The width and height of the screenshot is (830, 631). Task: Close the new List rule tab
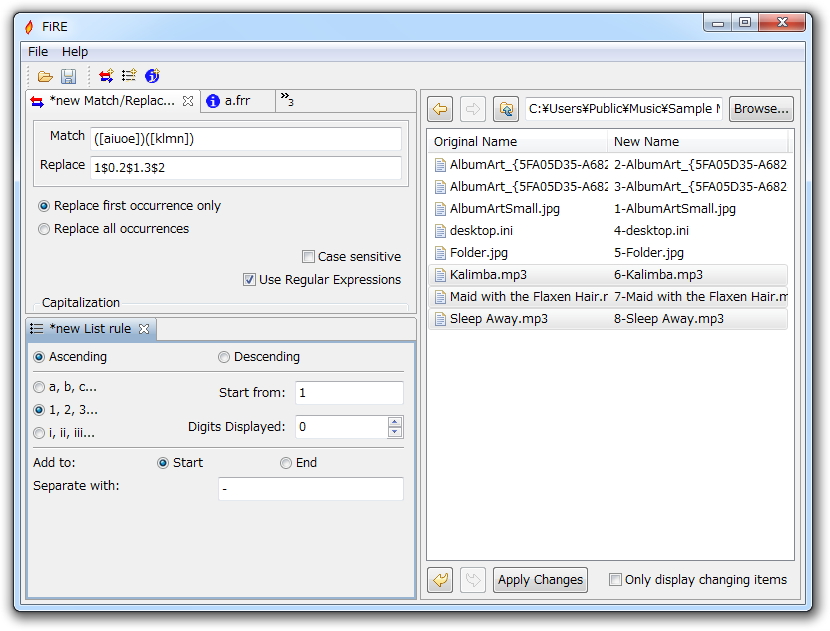pos(144,329)
